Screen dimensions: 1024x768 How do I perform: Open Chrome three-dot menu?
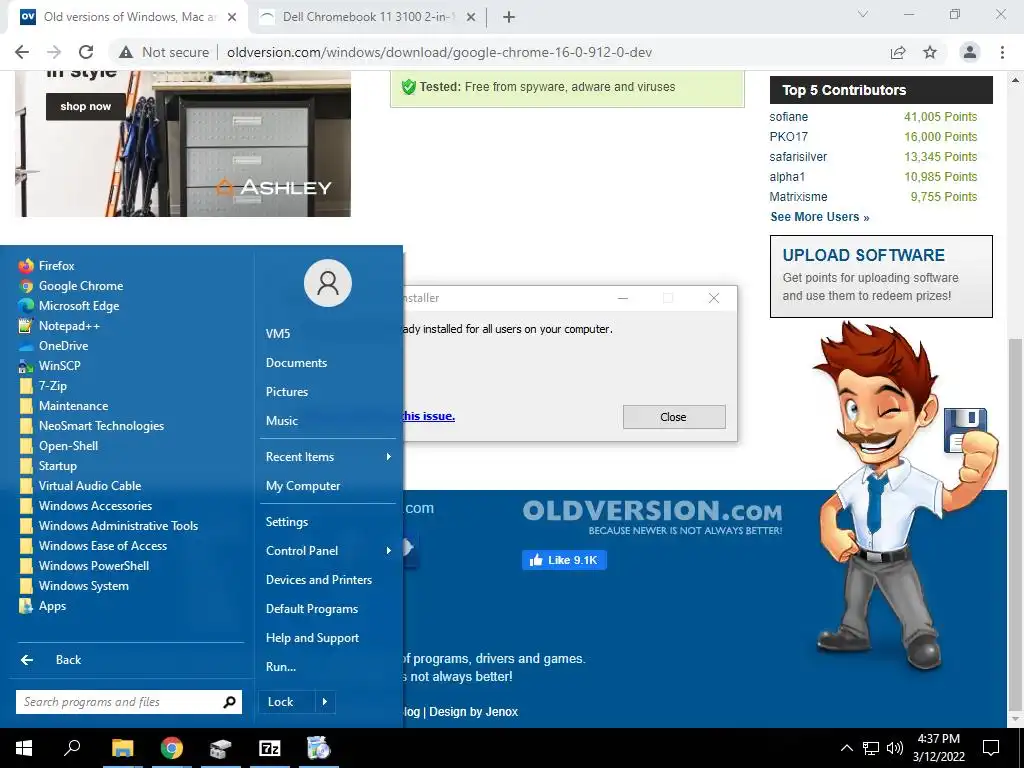pyautogui.click(x=1002, y=52)
